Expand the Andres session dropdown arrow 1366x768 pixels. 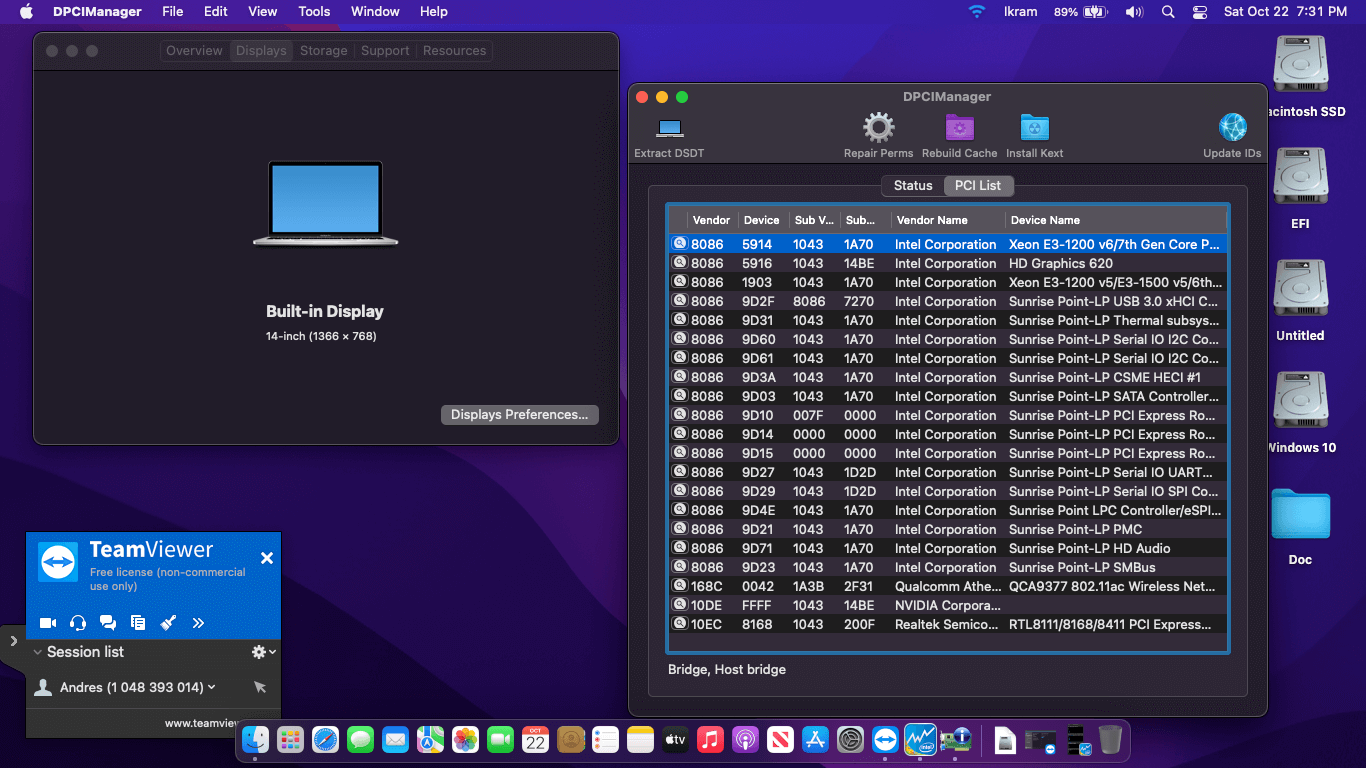tap(212, 687)
